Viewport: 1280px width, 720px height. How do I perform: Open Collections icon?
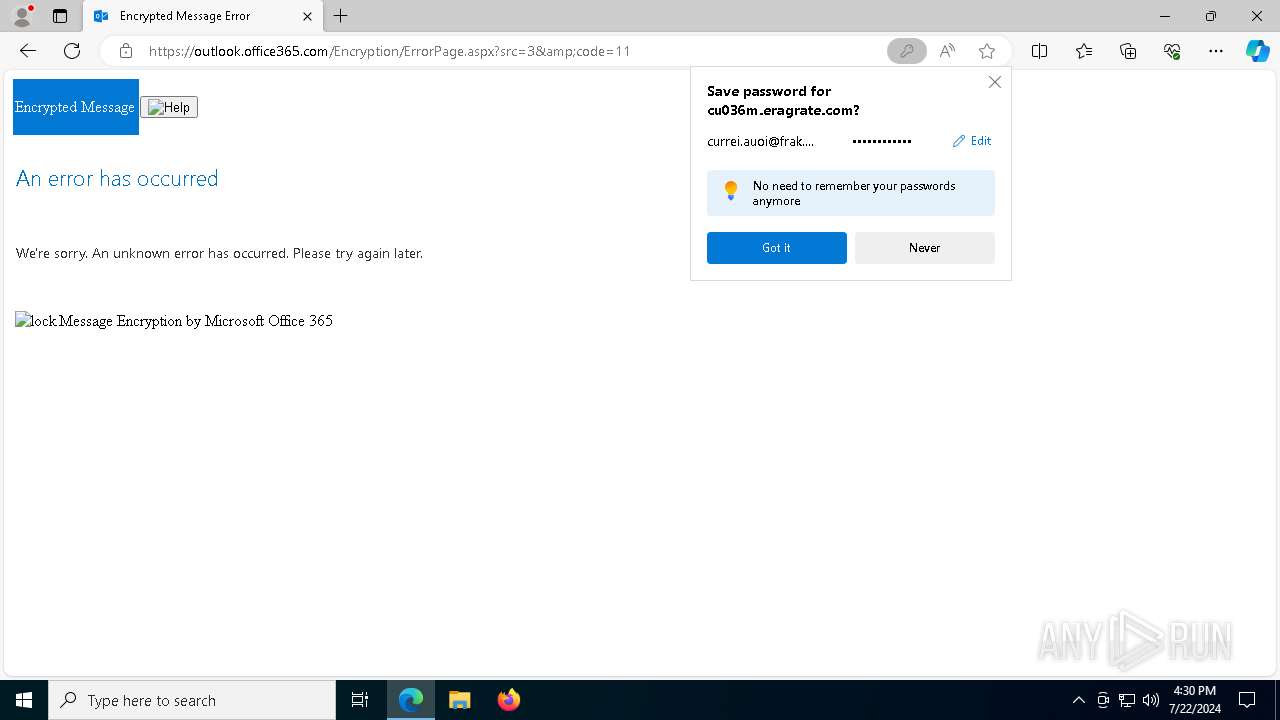[1128, 51]
